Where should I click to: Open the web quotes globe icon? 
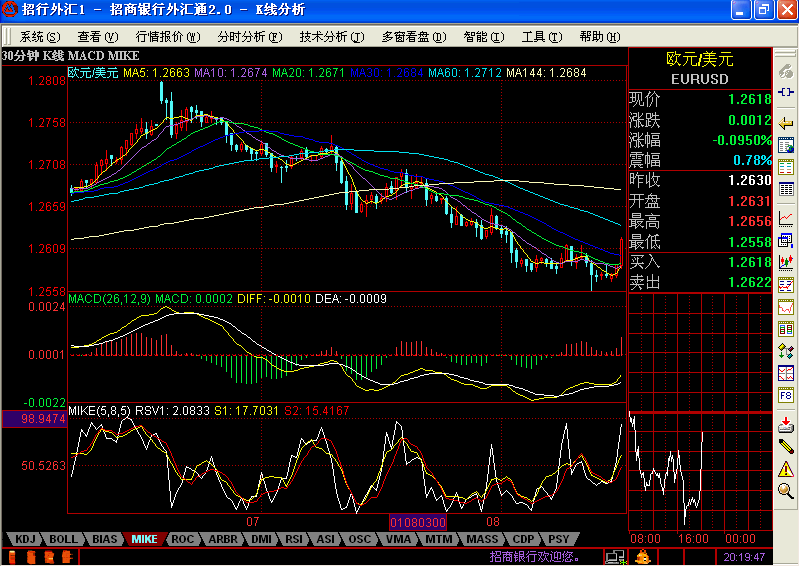pos(786,145)
